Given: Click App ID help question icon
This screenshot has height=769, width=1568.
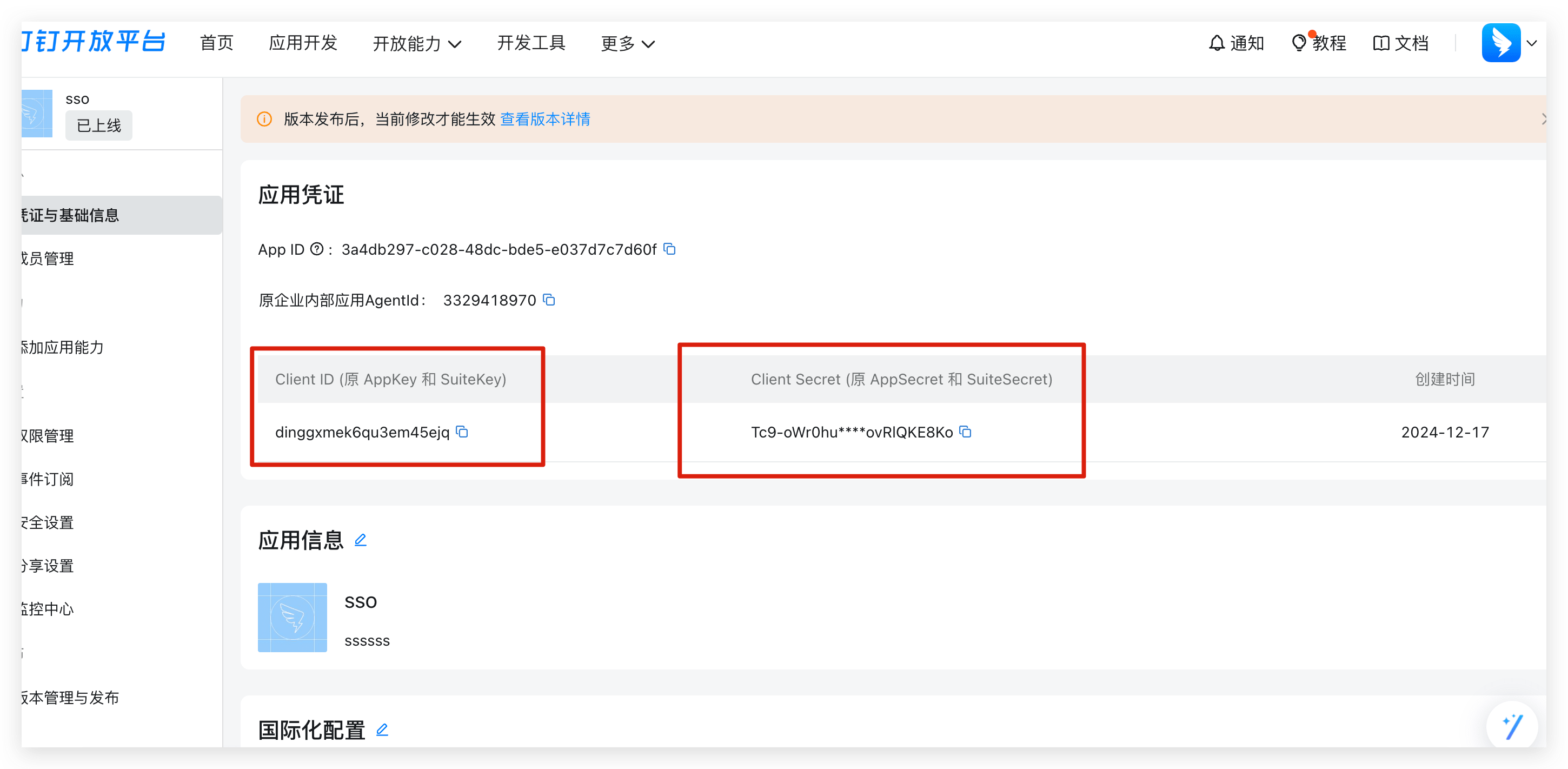Looking at the screenshot, I should click(316, 249).
